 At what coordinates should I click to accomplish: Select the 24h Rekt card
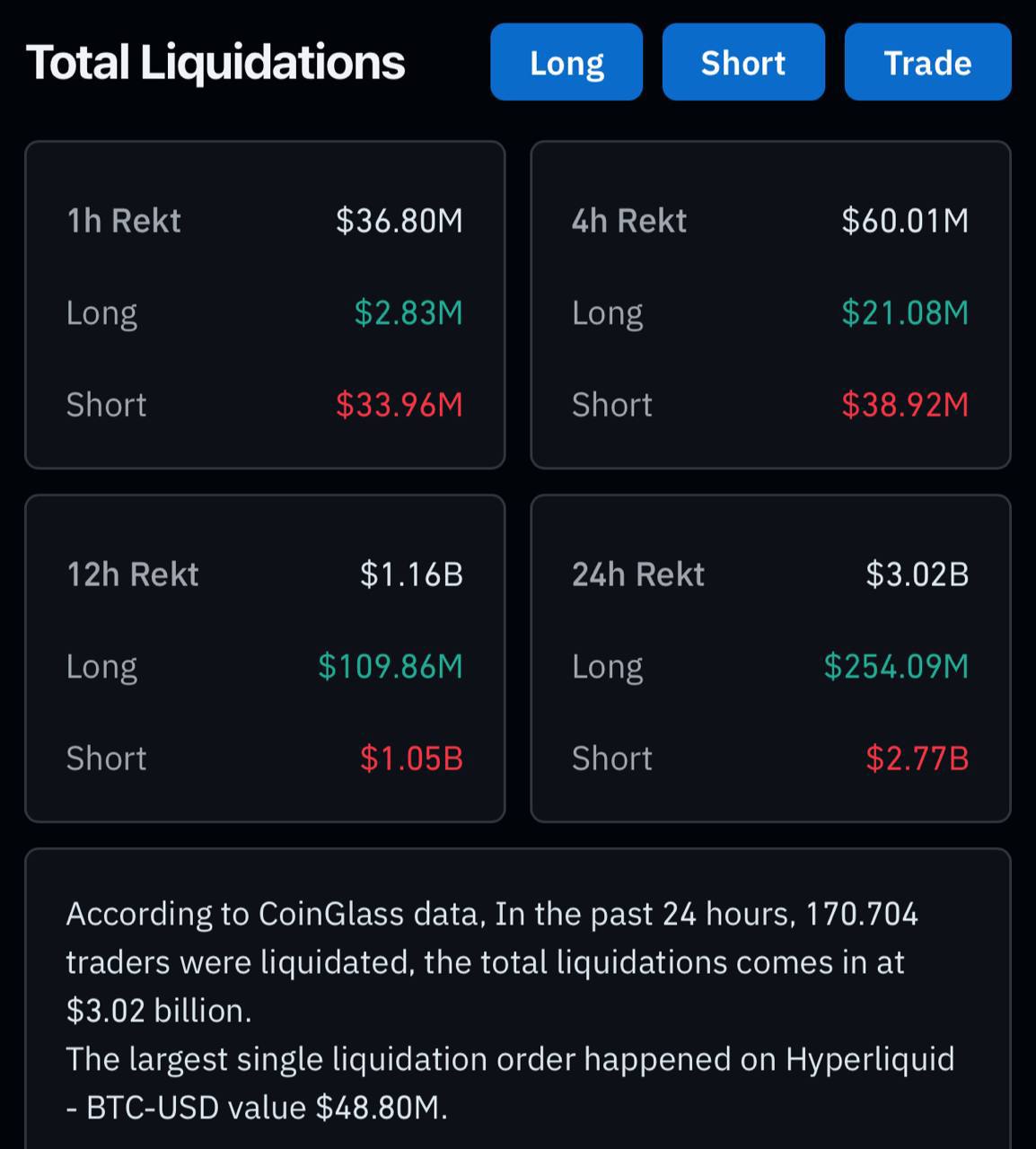tap(770, 658)
